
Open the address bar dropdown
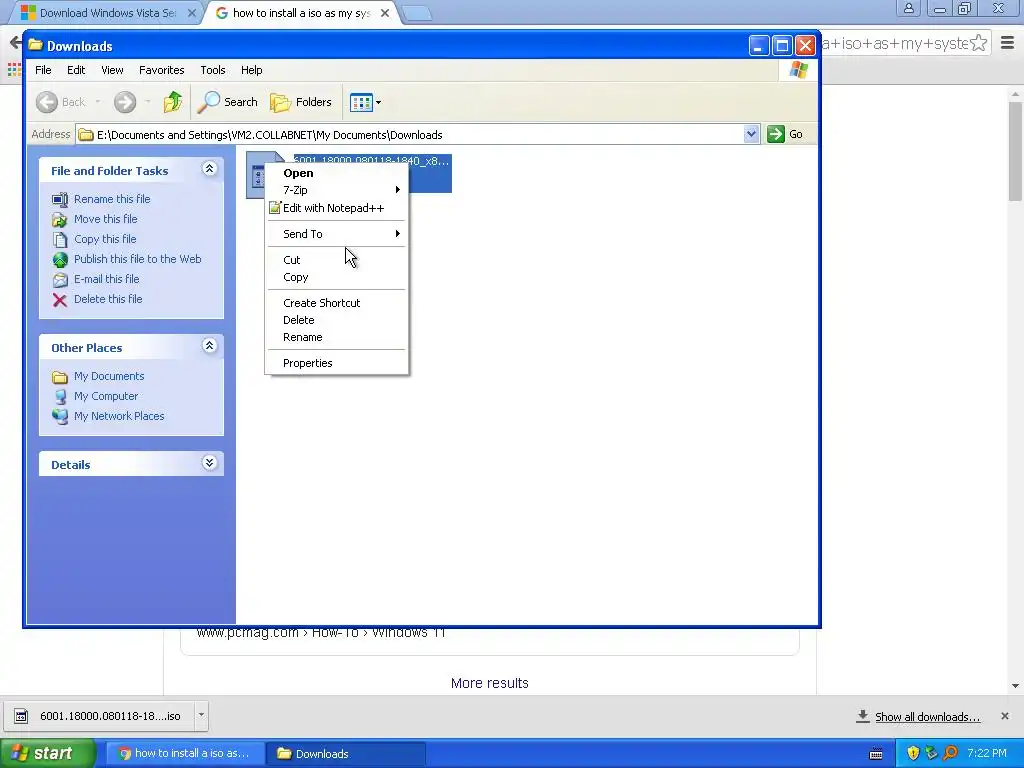tap(751, 134)
